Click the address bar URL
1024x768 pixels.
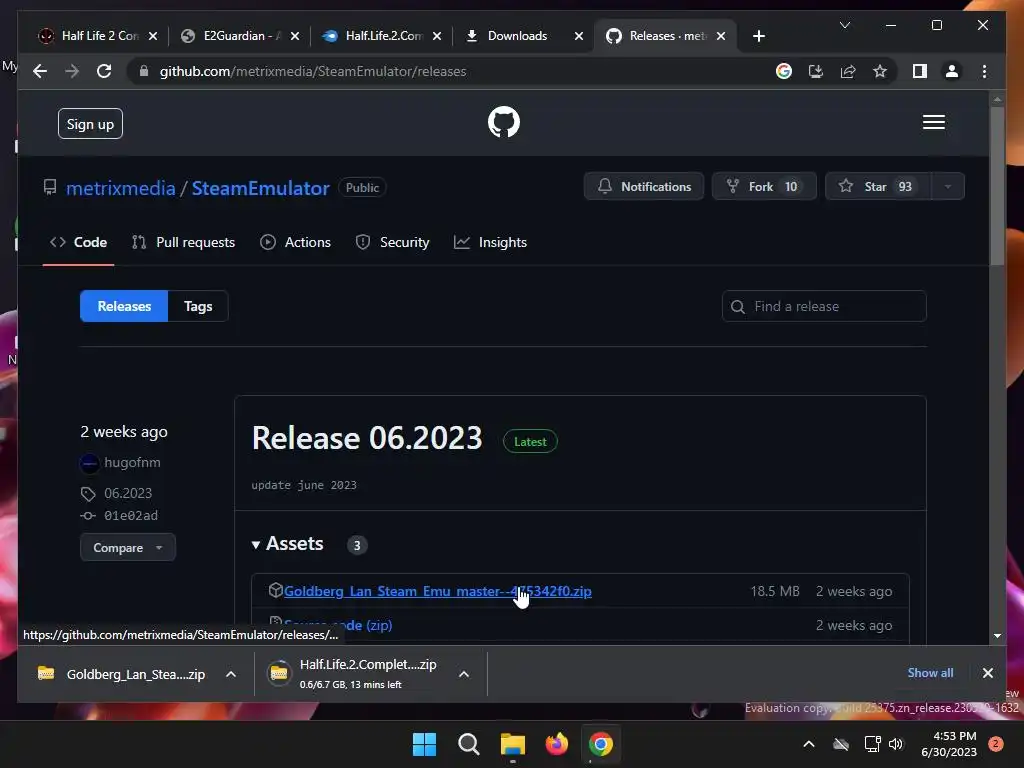point(313,71)
